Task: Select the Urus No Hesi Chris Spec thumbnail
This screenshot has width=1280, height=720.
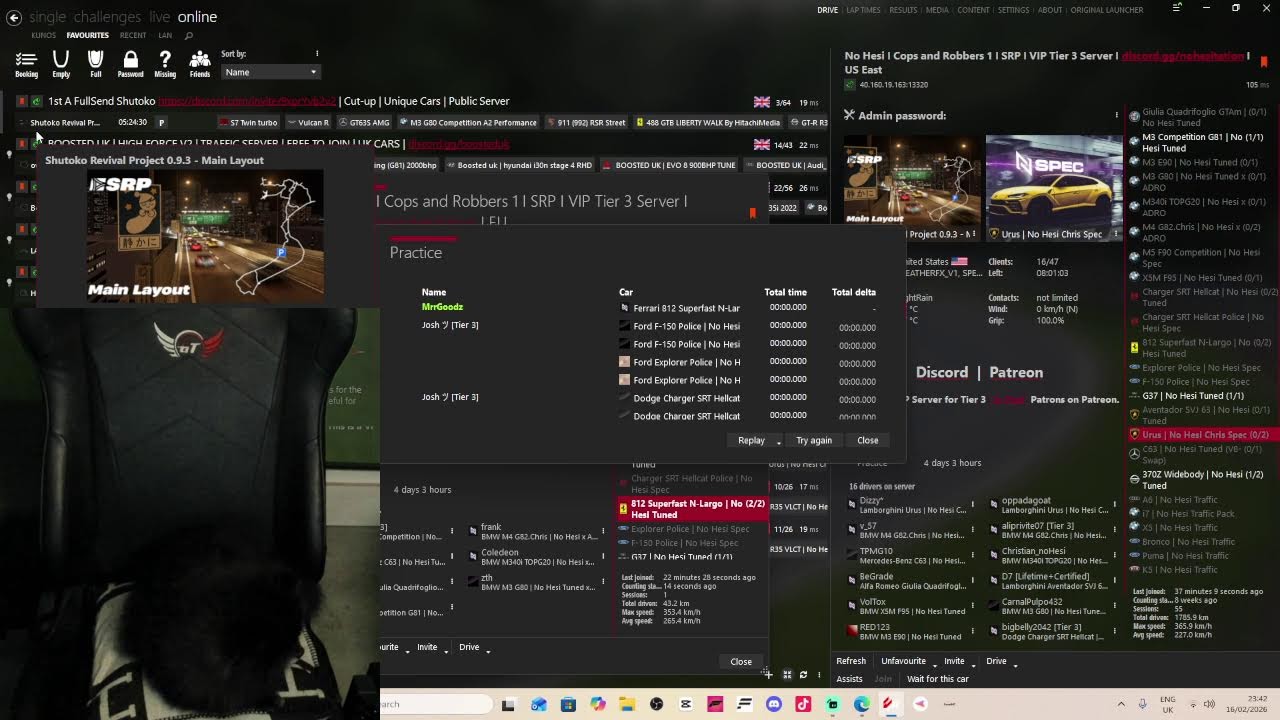Action: click(x=1054, y=189)
